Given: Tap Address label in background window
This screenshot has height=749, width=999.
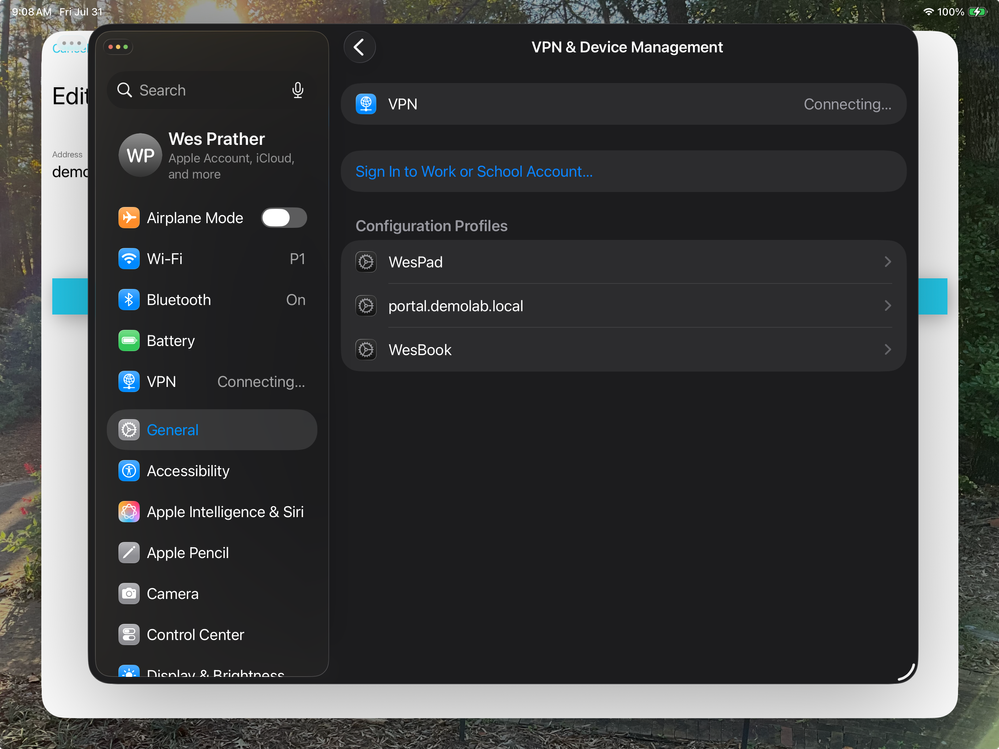Looking at the screenshot, I should point(67,154).
